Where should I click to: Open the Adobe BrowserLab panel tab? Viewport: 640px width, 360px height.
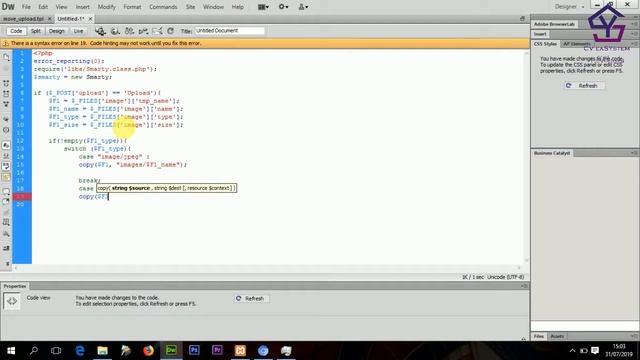point(554,24)
